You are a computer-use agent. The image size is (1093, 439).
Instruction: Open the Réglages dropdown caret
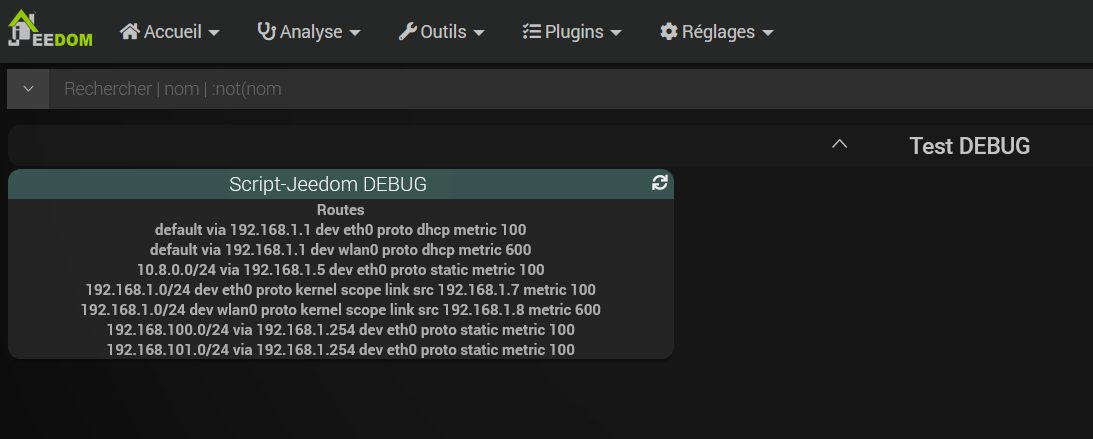768,33
